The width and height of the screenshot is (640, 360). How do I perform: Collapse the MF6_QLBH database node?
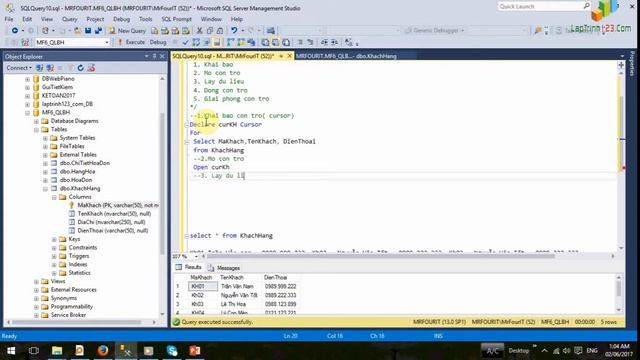coord(28,113)
